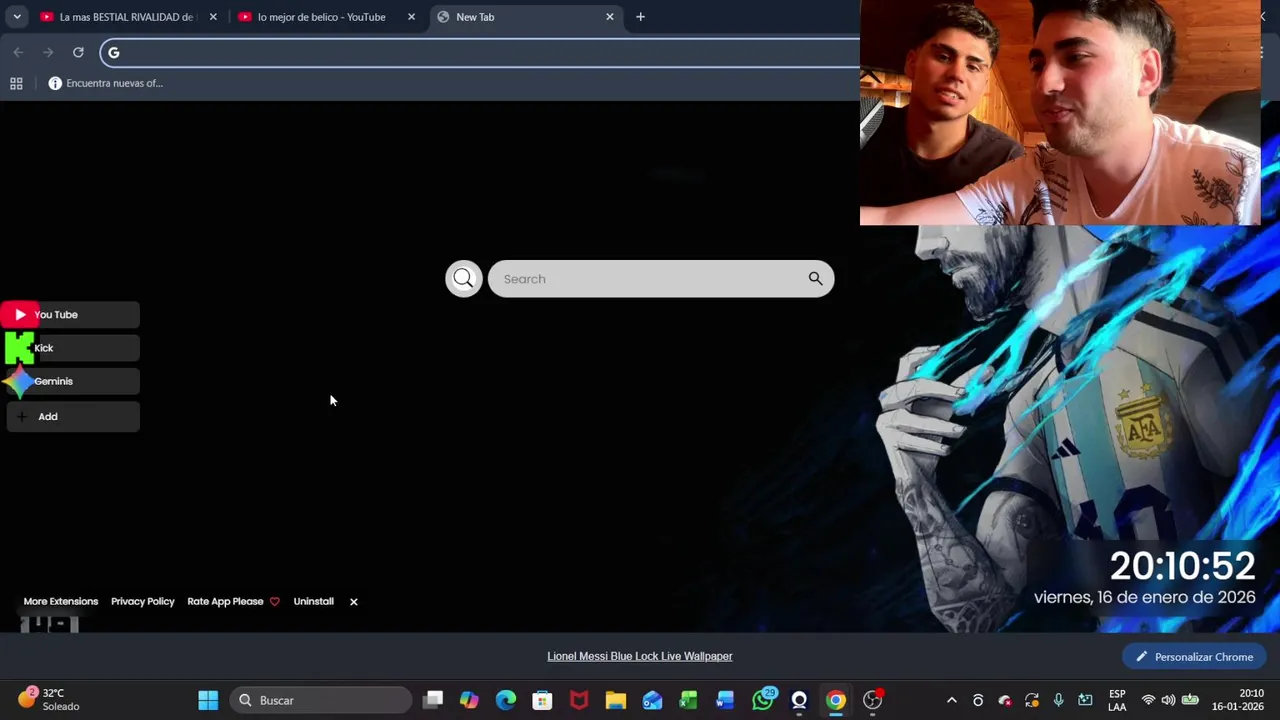Click inside the page Search field
The width and height of the screenshot is (1280, 720).
click(x=661, y=279)
